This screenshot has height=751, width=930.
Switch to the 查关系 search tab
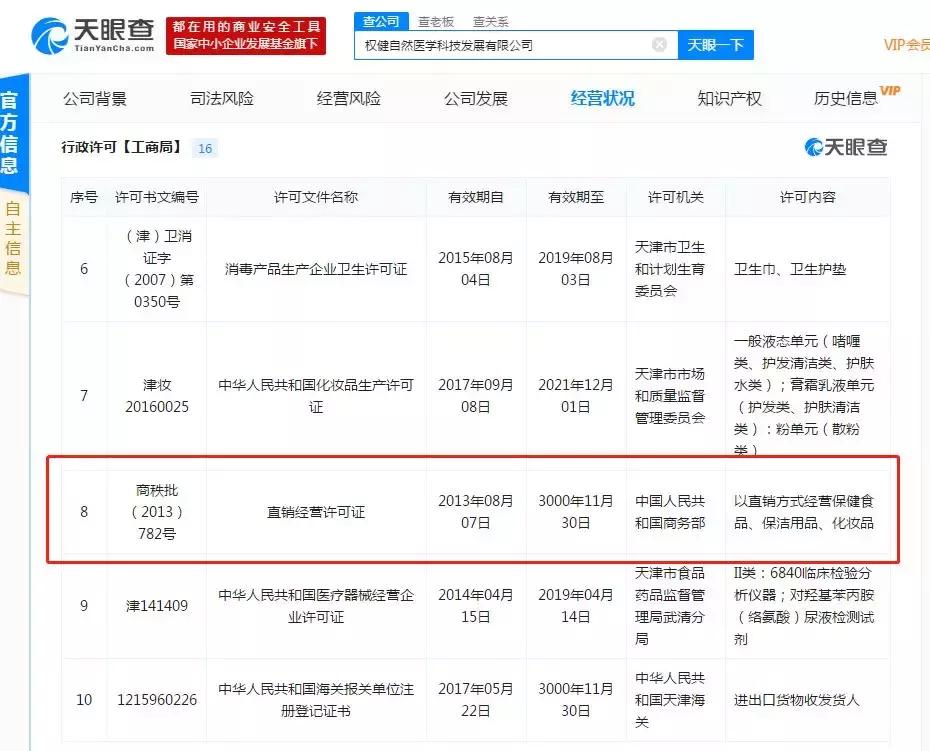tap(489, 19)
